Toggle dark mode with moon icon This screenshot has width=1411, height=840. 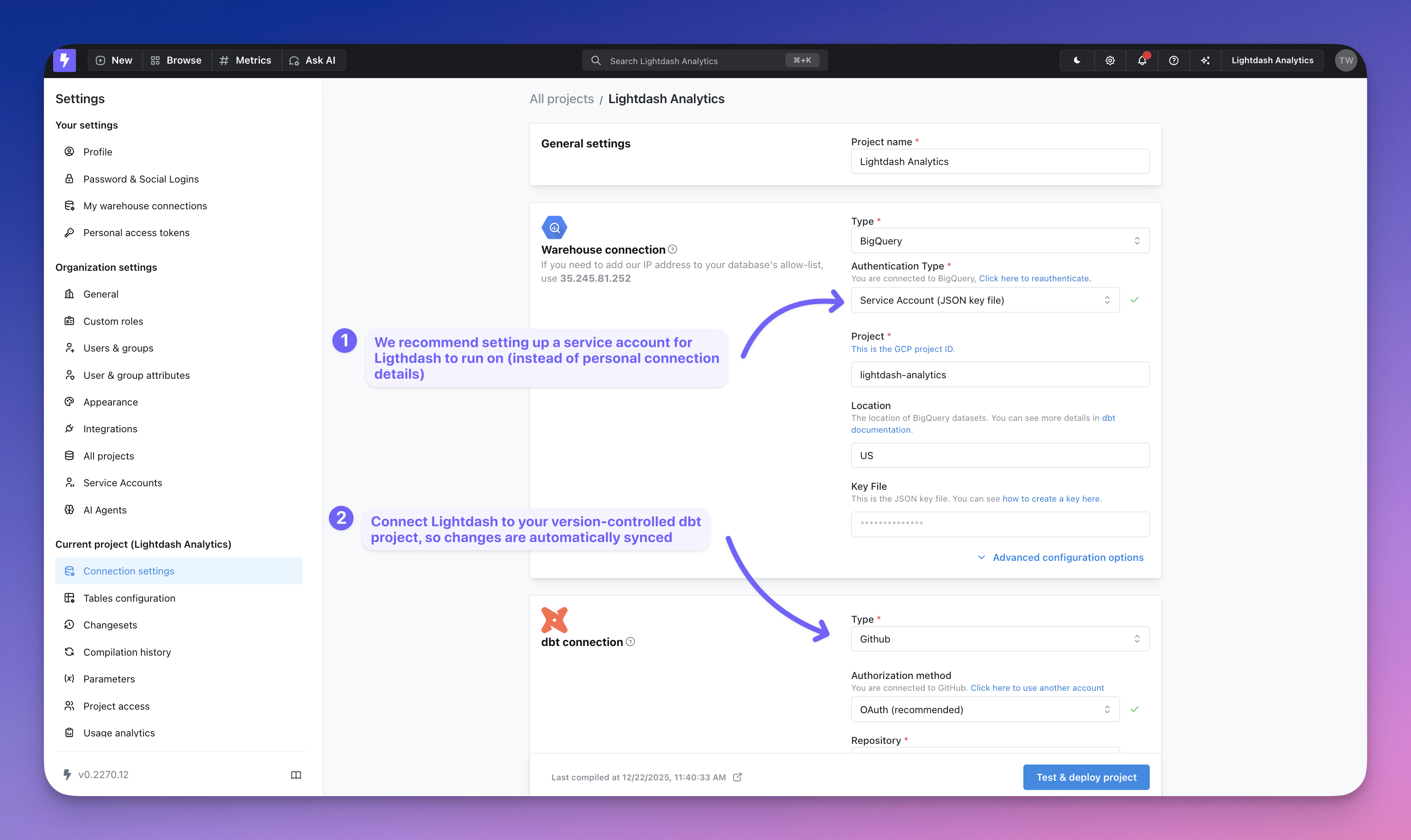click(x=1077, y=60)
